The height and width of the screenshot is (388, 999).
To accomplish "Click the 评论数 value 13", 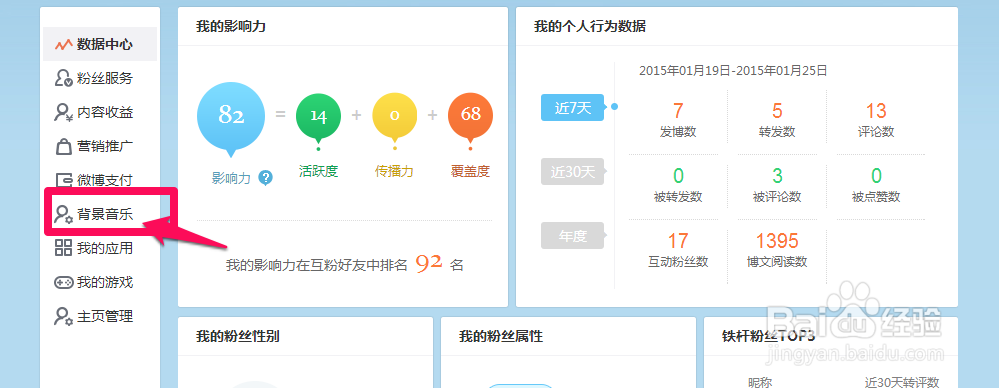I will pyautogui.click(x=876, y=111).
